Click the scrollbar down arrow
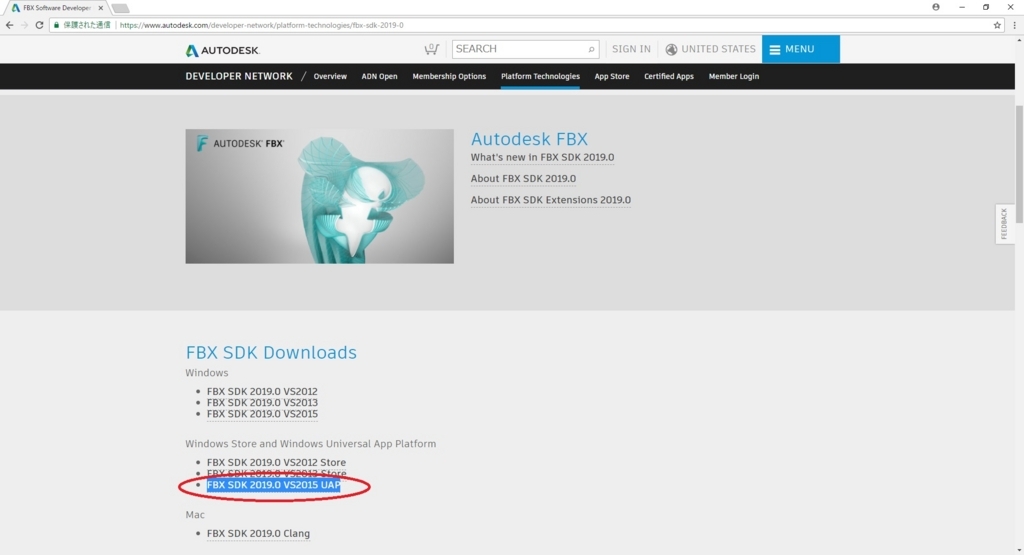 1019,550
